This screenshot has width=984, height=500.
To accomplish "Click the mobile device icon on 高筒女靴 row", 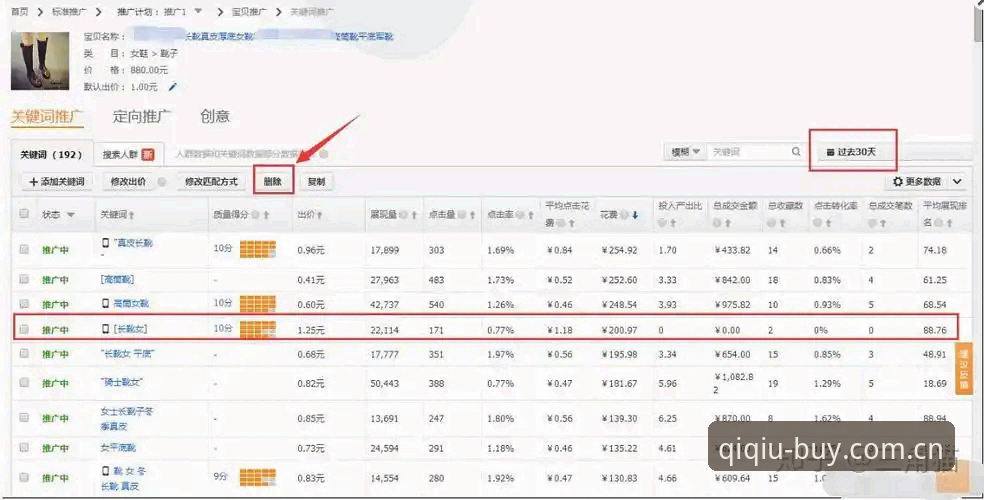I will pos(105,304).
